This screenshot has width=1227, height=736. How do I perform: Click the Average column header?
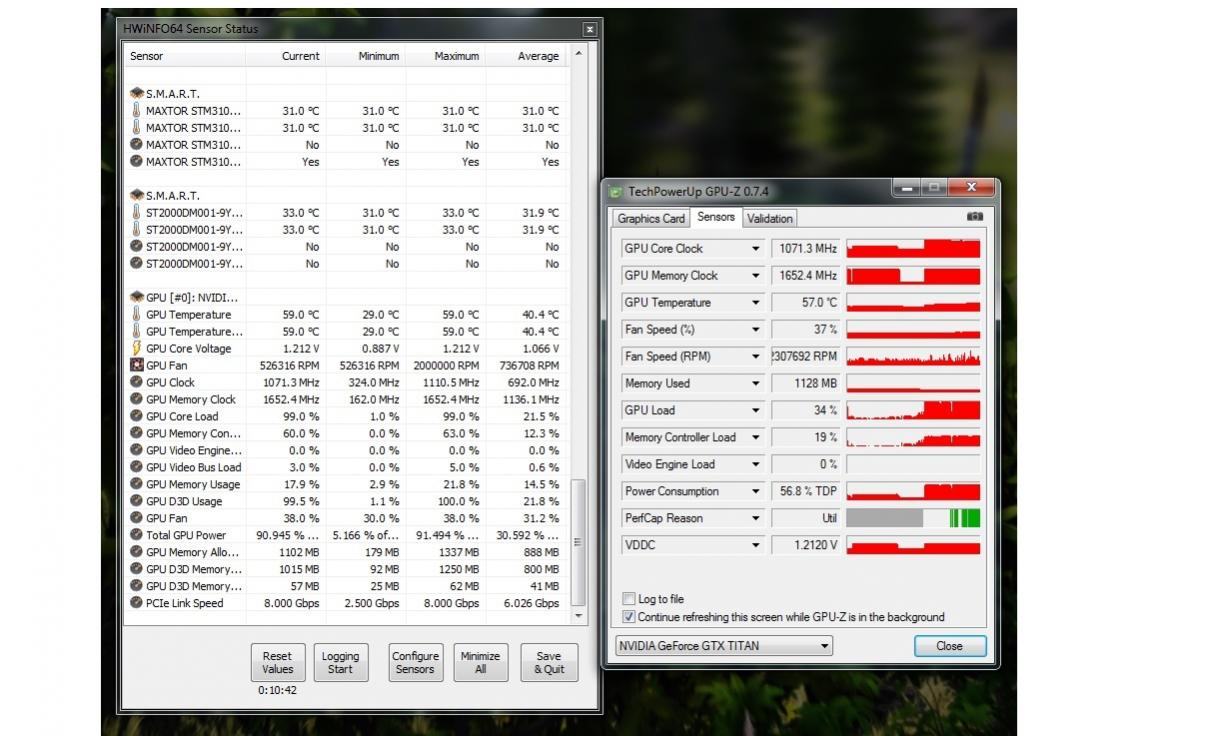point(526,56)
